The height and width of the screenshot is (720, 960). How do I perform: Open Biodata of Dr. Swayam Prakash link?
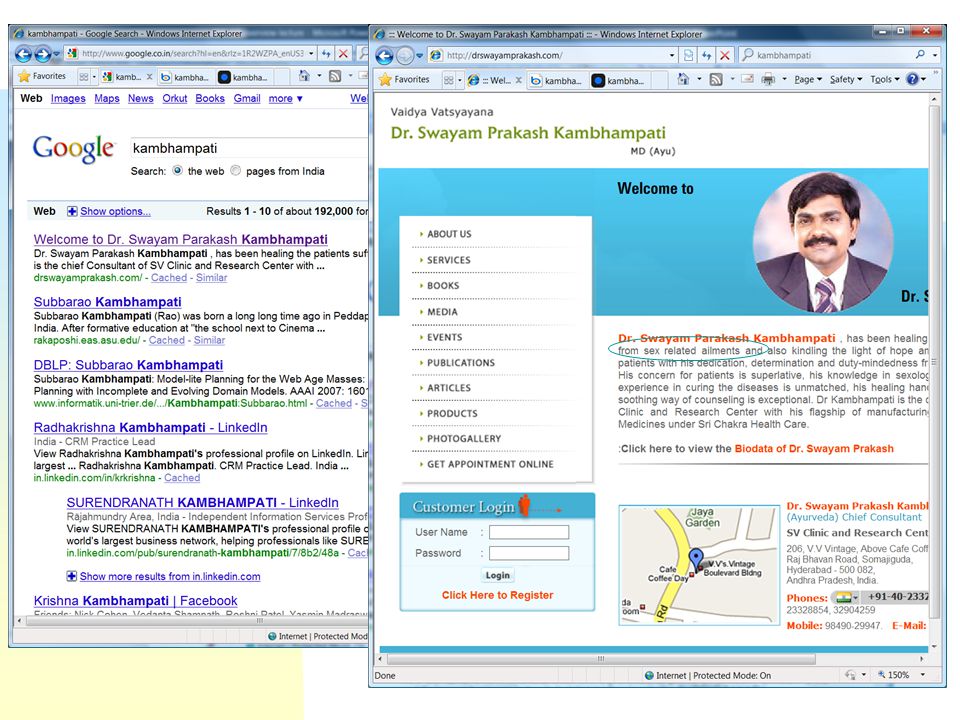pos(814,449)
